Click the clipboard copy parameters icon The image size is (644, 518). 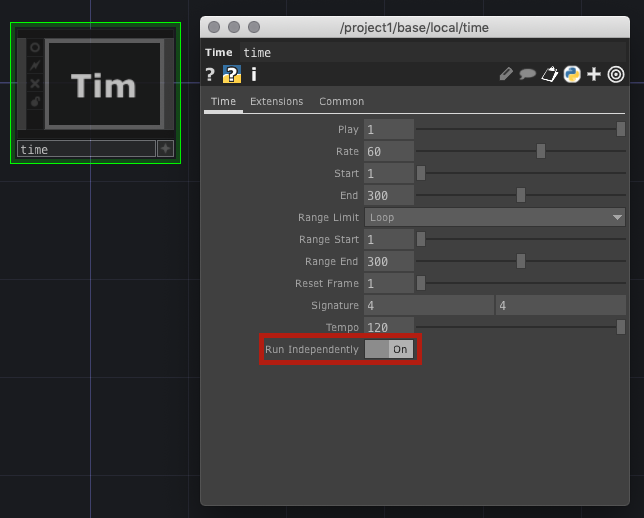pyautogui.click(x=550, y=74)
